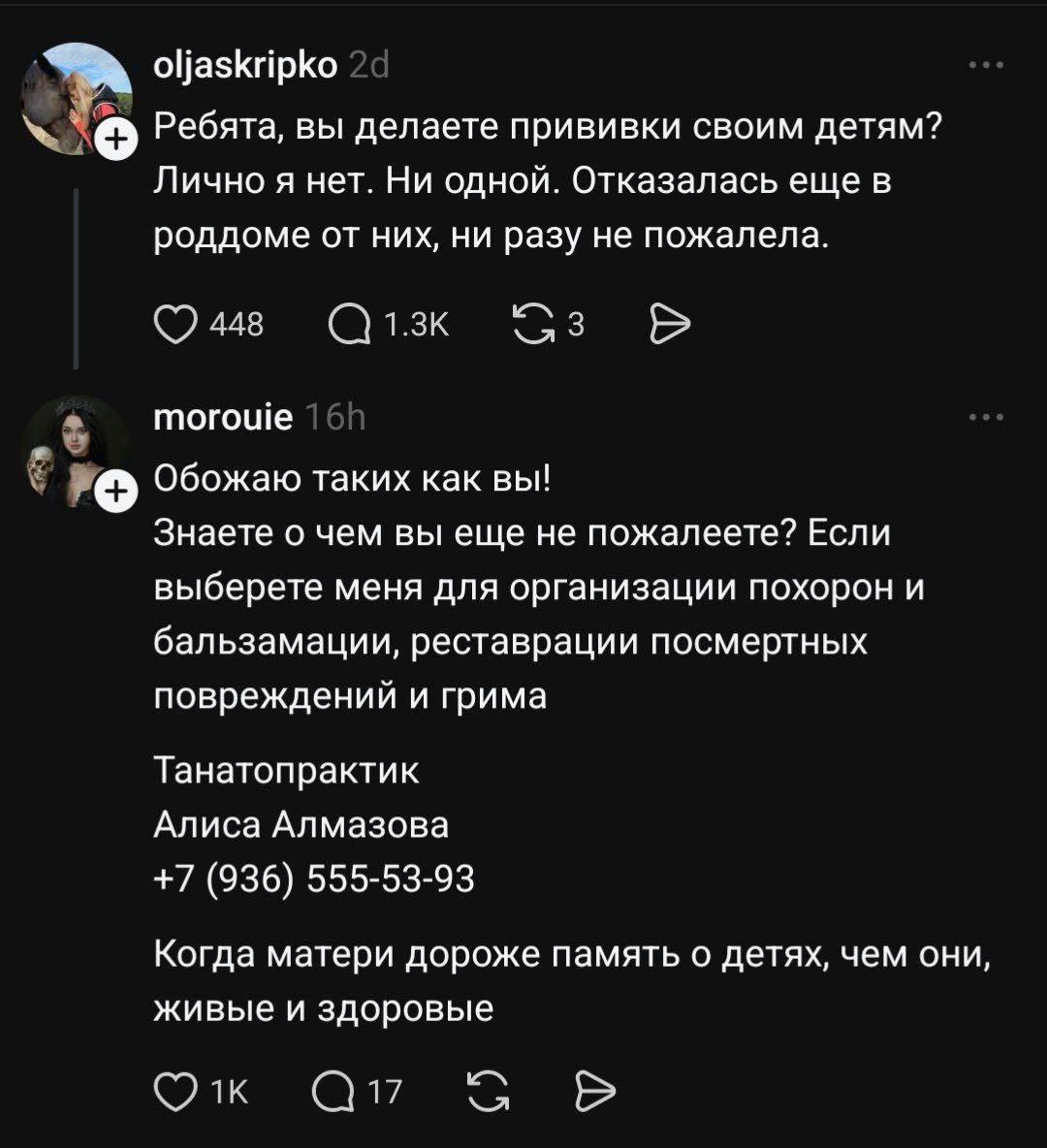Screen dimensions: 1047x1148
Task: View morouie's profile picture
Action: coord(74,450)
